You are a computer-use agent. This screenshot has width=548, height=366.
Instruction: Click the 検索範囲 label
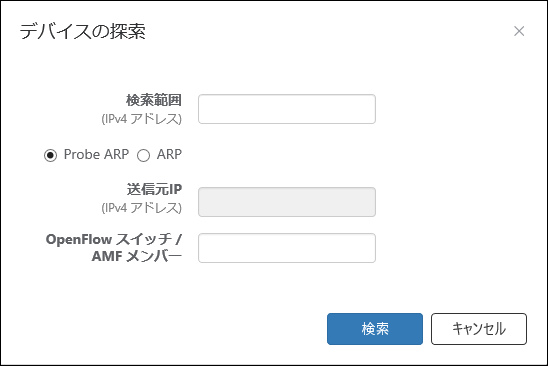coord(154,100)
